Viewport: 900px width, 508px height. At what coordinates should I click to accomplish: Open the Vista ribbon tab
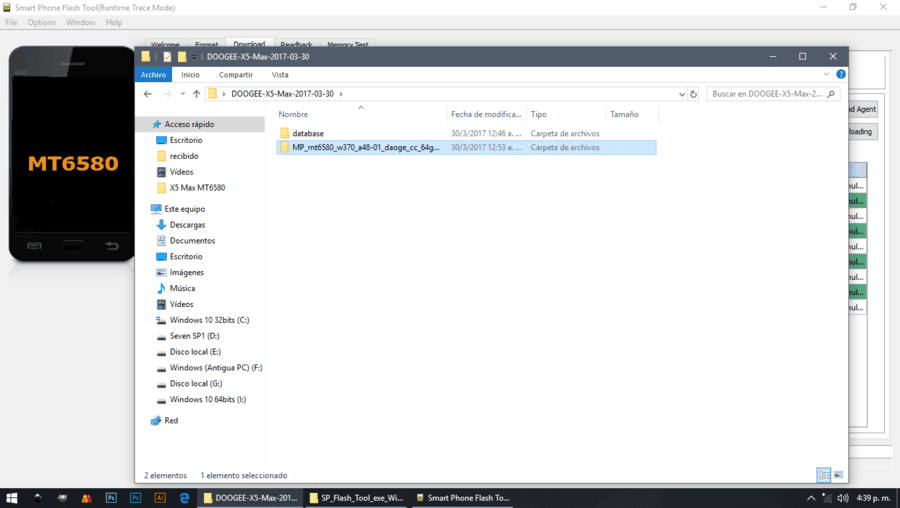tap(280, 75)
